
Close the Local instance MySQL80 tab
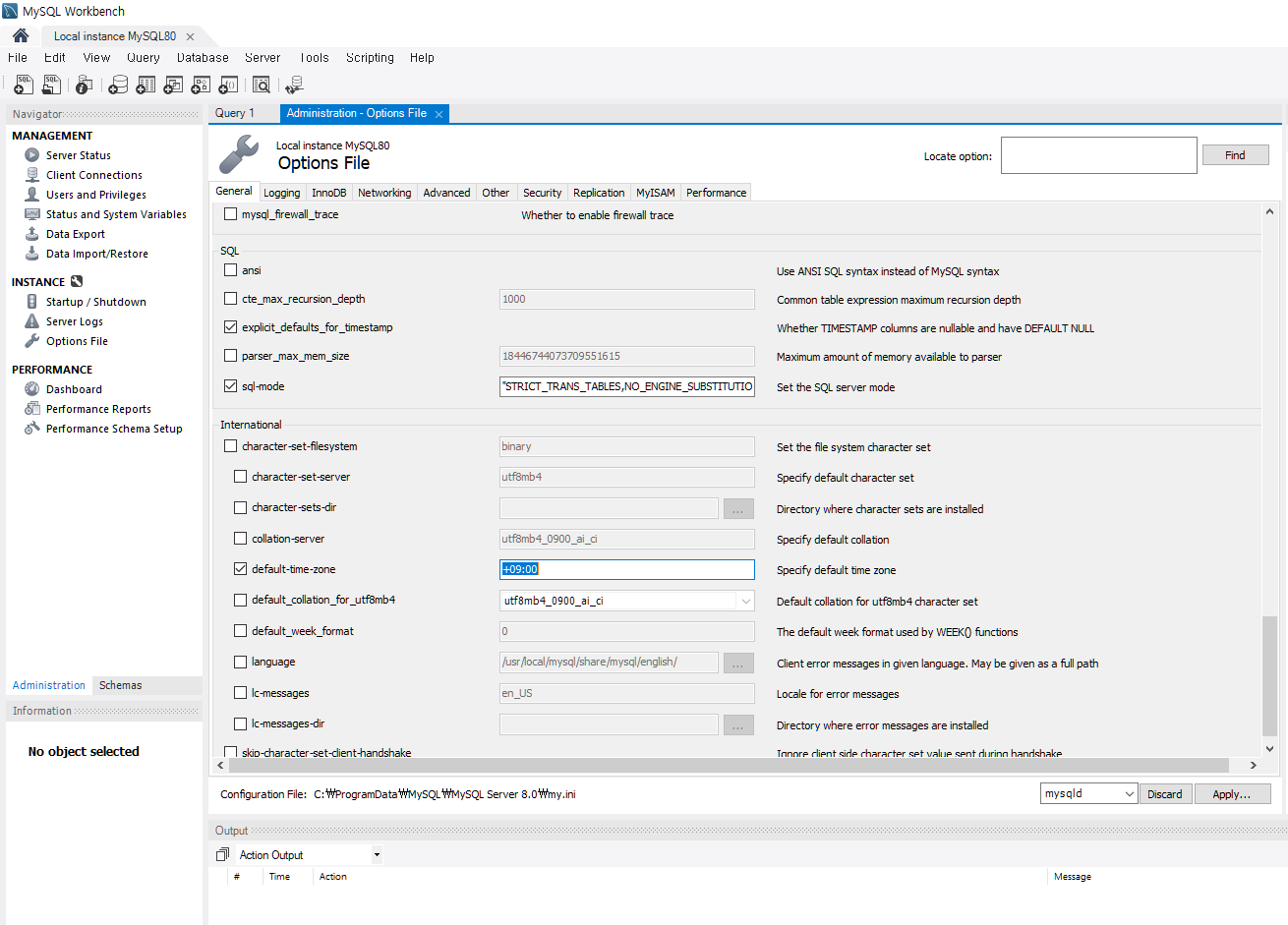pos(191,36)
